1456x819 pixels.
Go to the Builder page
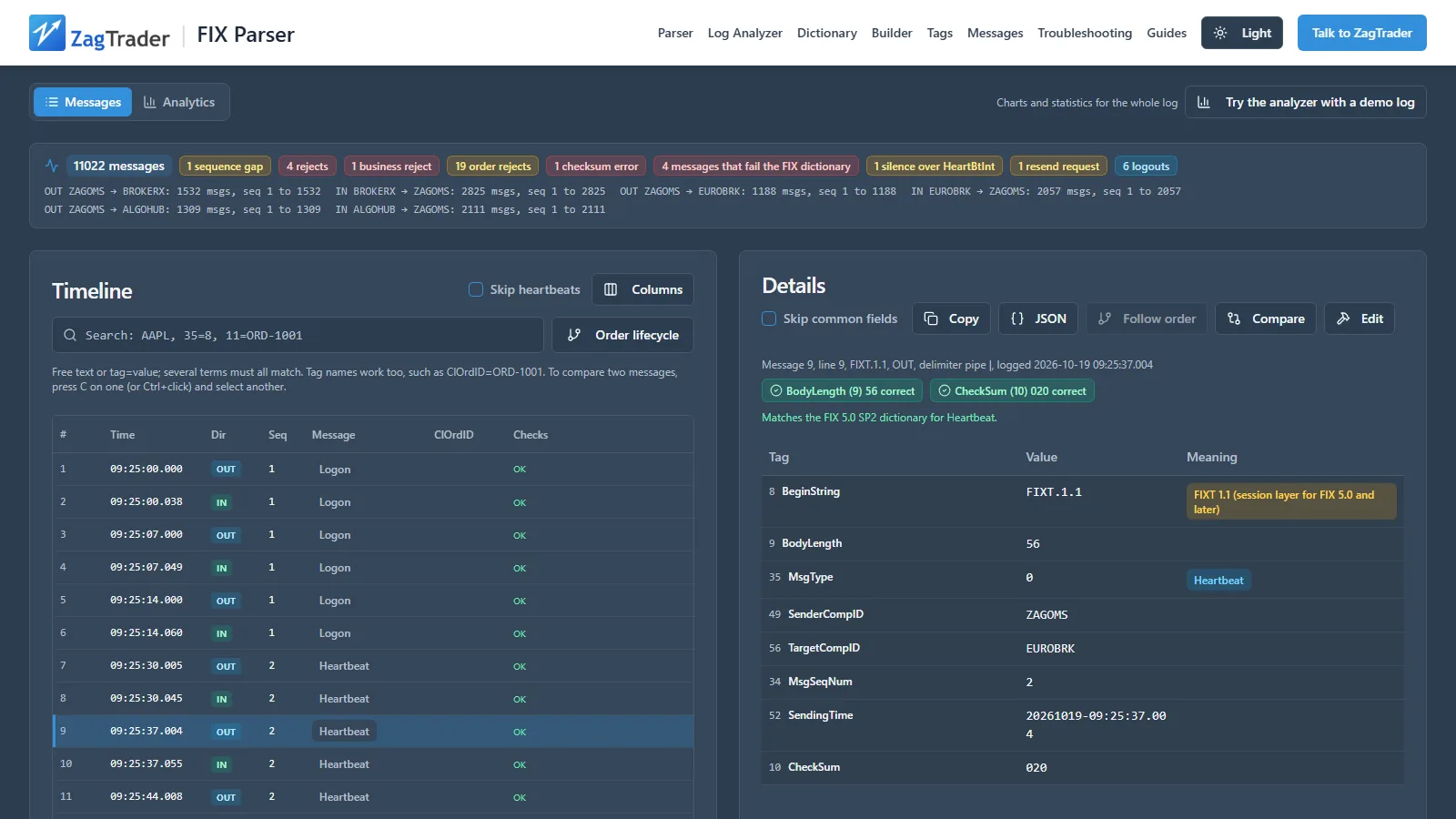click(x=892, y=33)
